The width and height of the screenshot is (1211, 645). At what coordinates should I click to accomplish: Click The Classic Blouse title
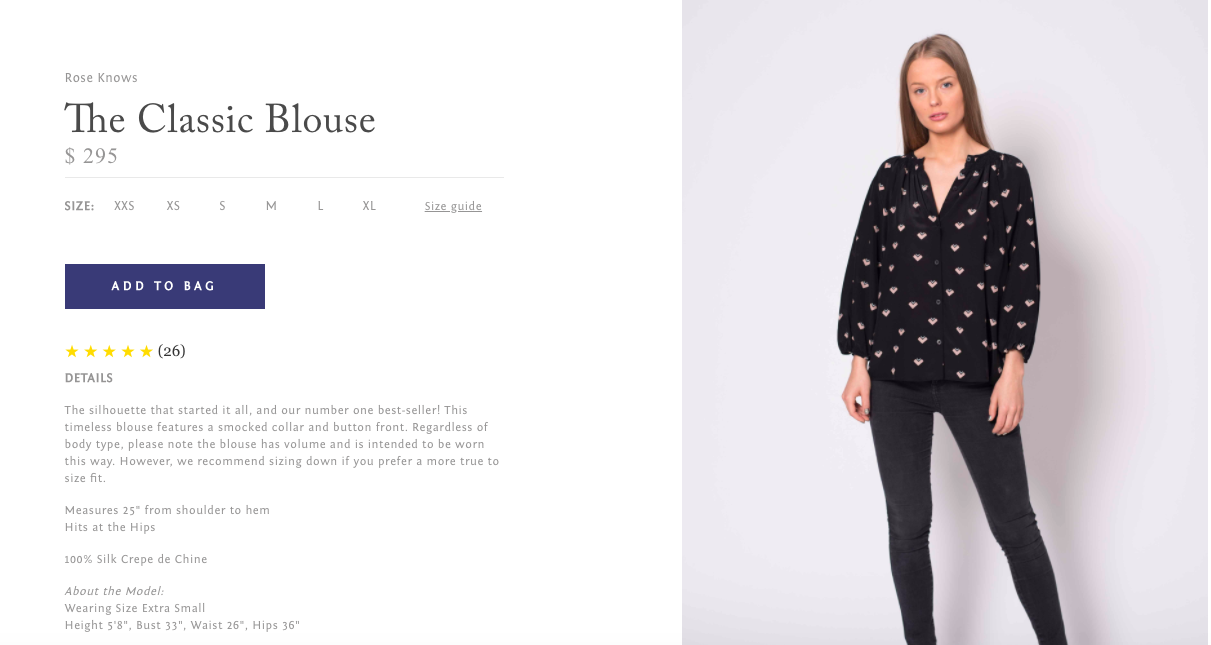220,119
